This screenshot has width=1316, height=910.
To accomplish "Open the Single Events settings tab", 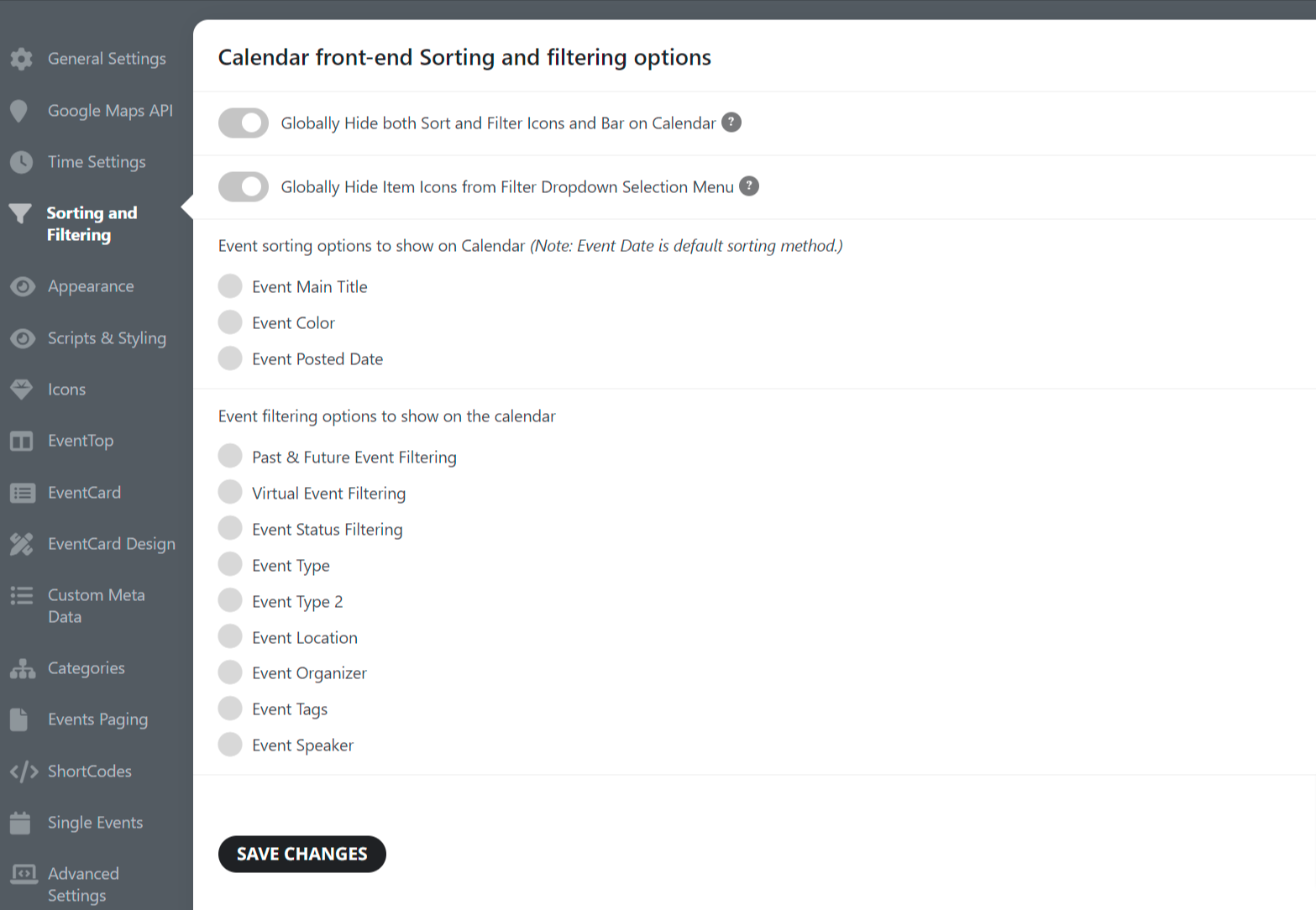I will pyautogui.click(x=95, y=823).
